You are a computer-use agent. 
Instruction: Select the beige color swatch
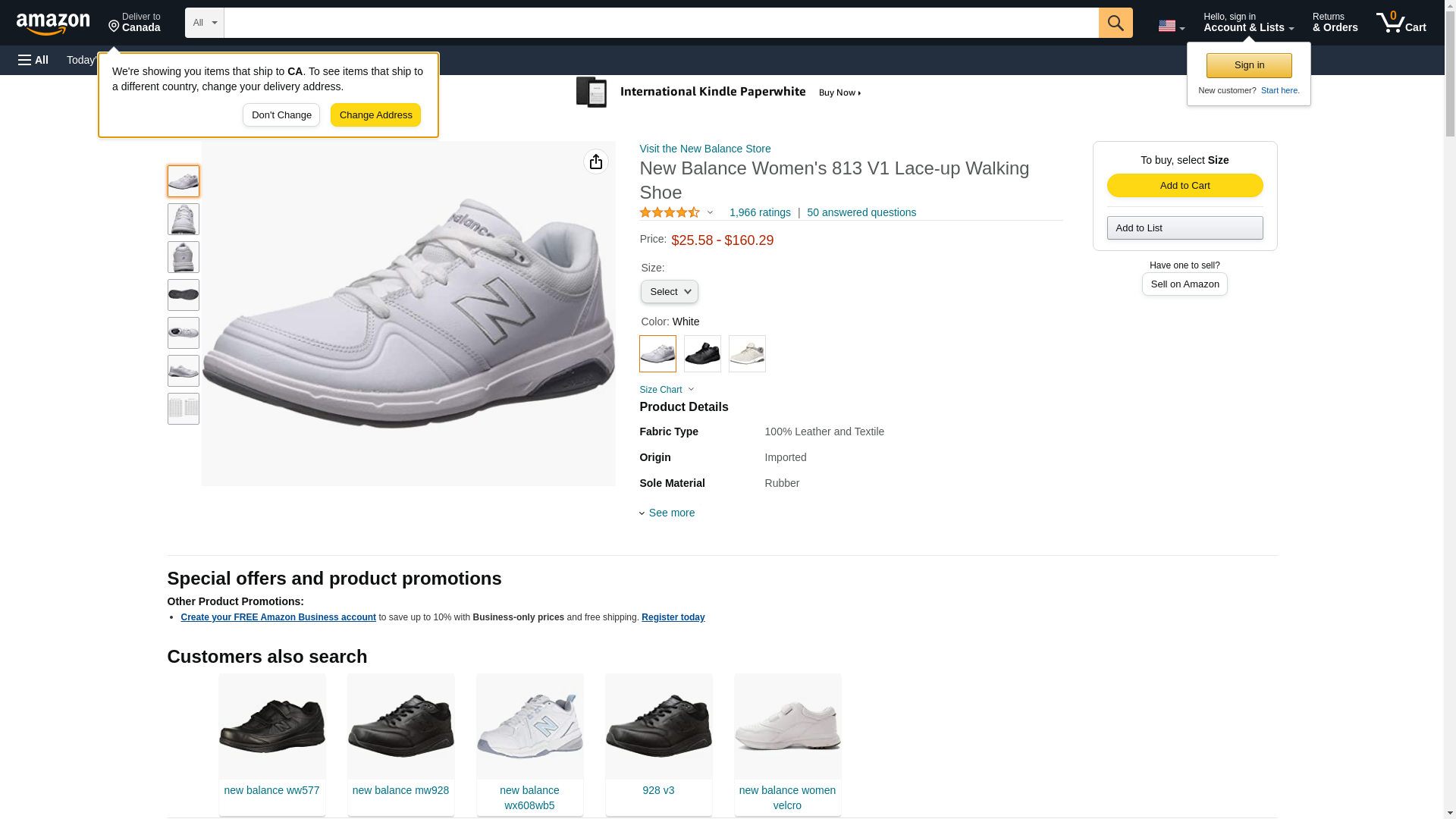click(747, 353)
